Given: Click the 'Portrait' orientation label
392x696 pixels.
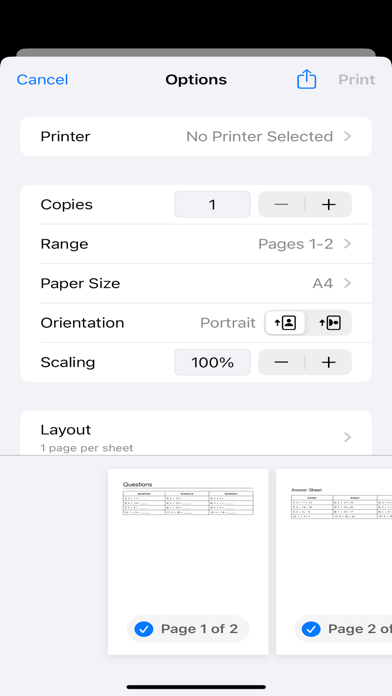Looking at the screenshot, I should pyautogui.click(x=228, y=323).
